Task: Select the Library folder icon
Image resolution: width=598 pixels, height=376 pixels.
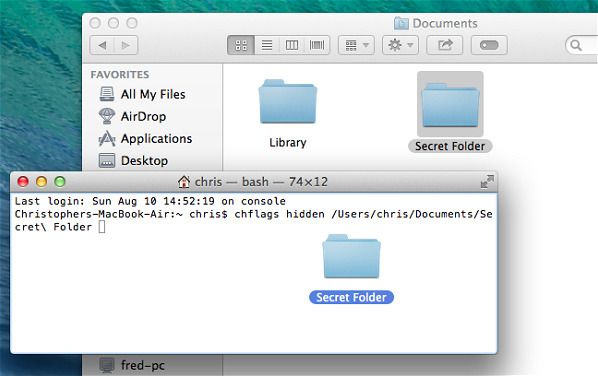Action: (x=288, y=101)
